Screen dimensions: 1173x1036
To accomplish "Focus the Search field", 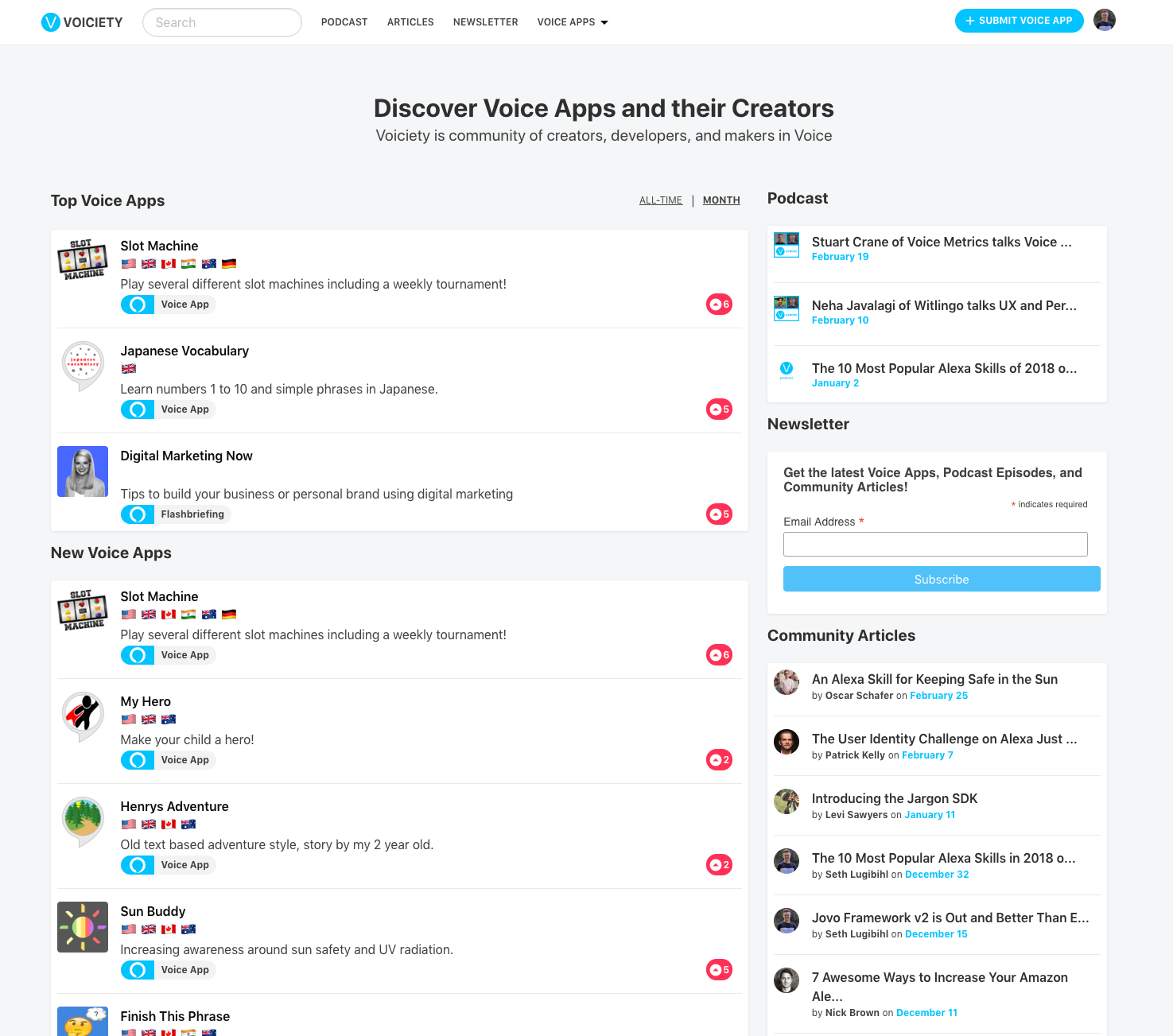I will pos(222,22).
